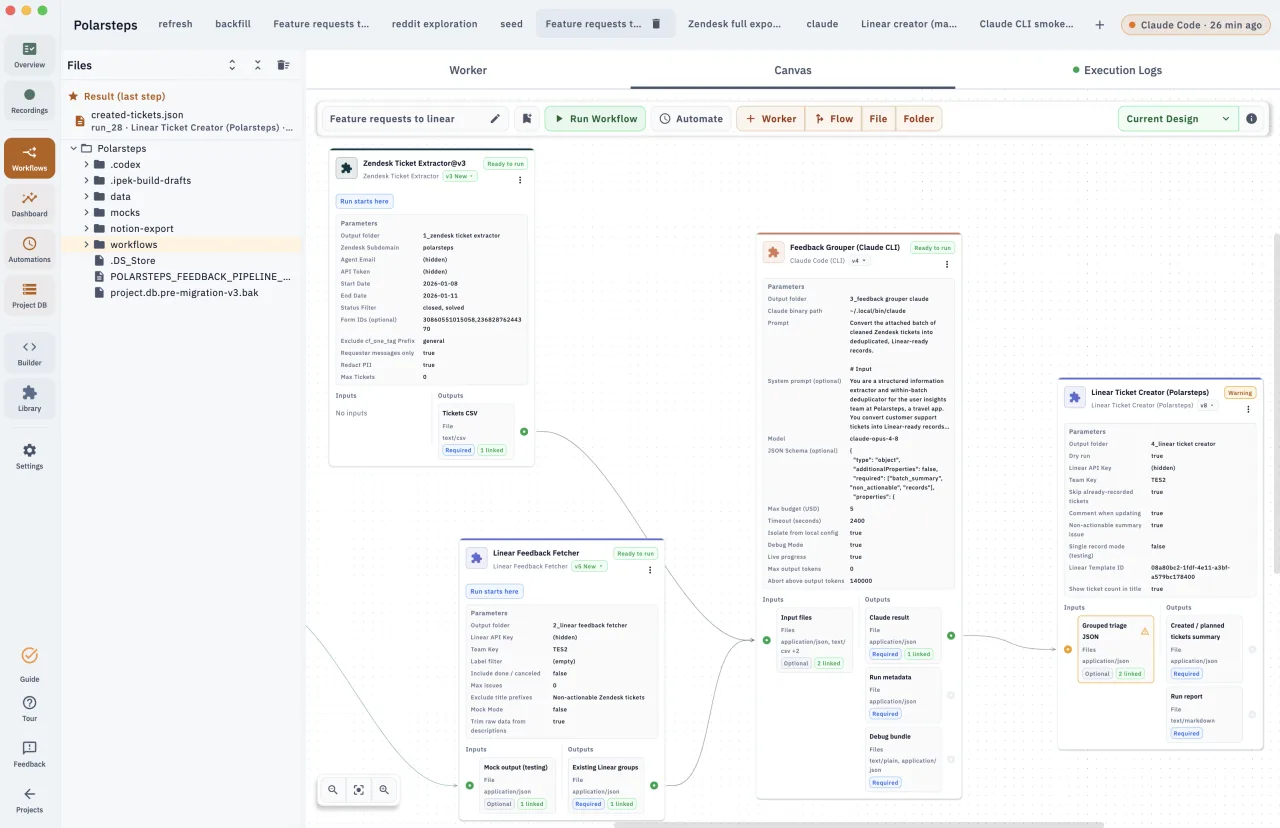Image resolution: width=1280 pixels, height=828 pixels.
Task: Open the Current Design dropdown
Action: tap(1178, 119)
